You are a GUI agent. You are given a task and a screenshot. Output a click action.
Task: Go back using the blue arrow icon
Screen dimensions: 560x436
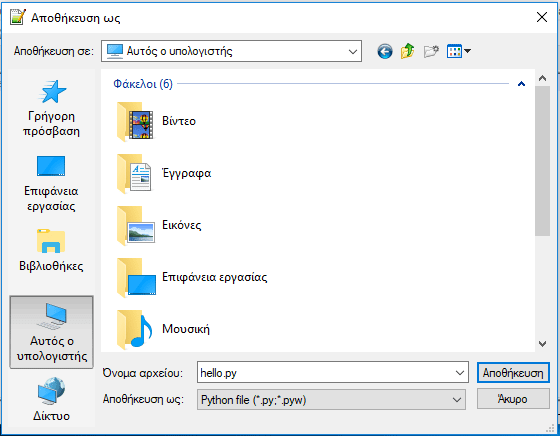(385, 51)
